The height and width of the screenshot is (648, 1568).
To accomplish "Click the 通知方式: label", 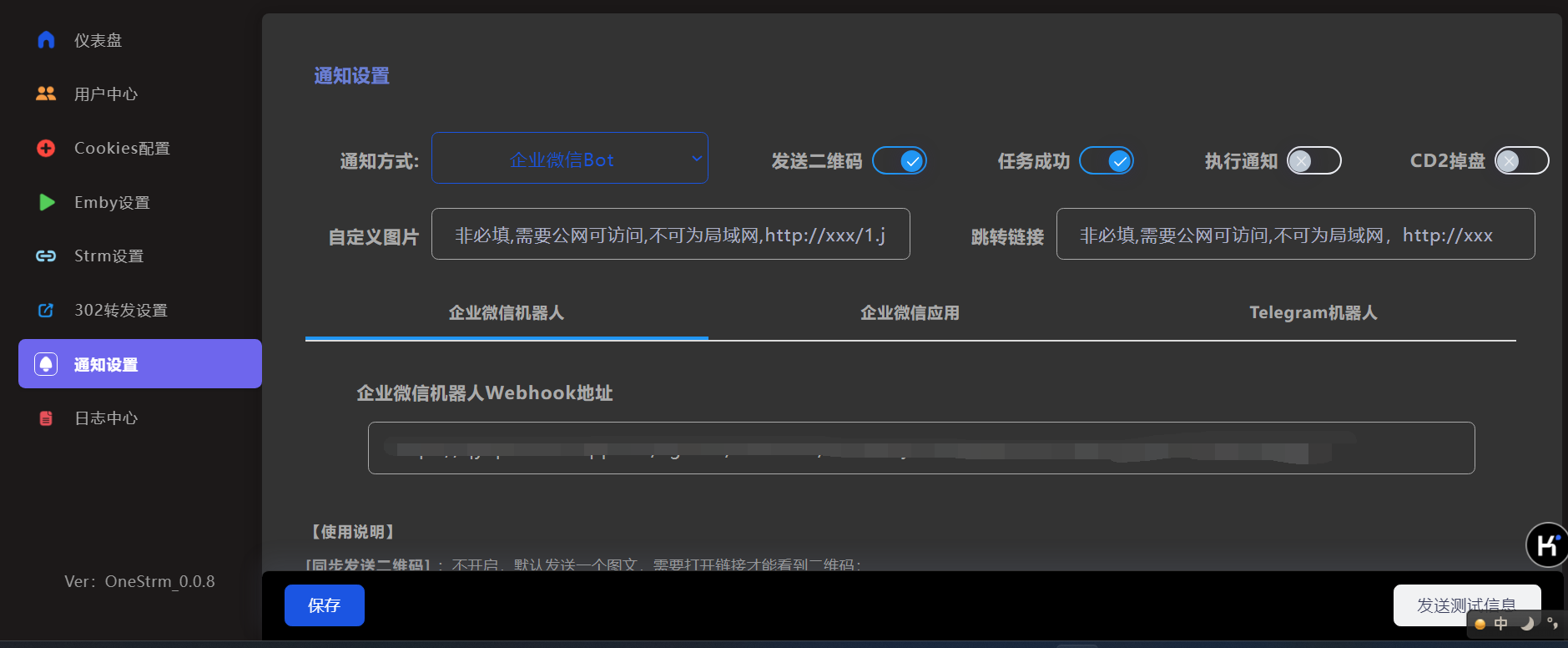I will point(380,161).
